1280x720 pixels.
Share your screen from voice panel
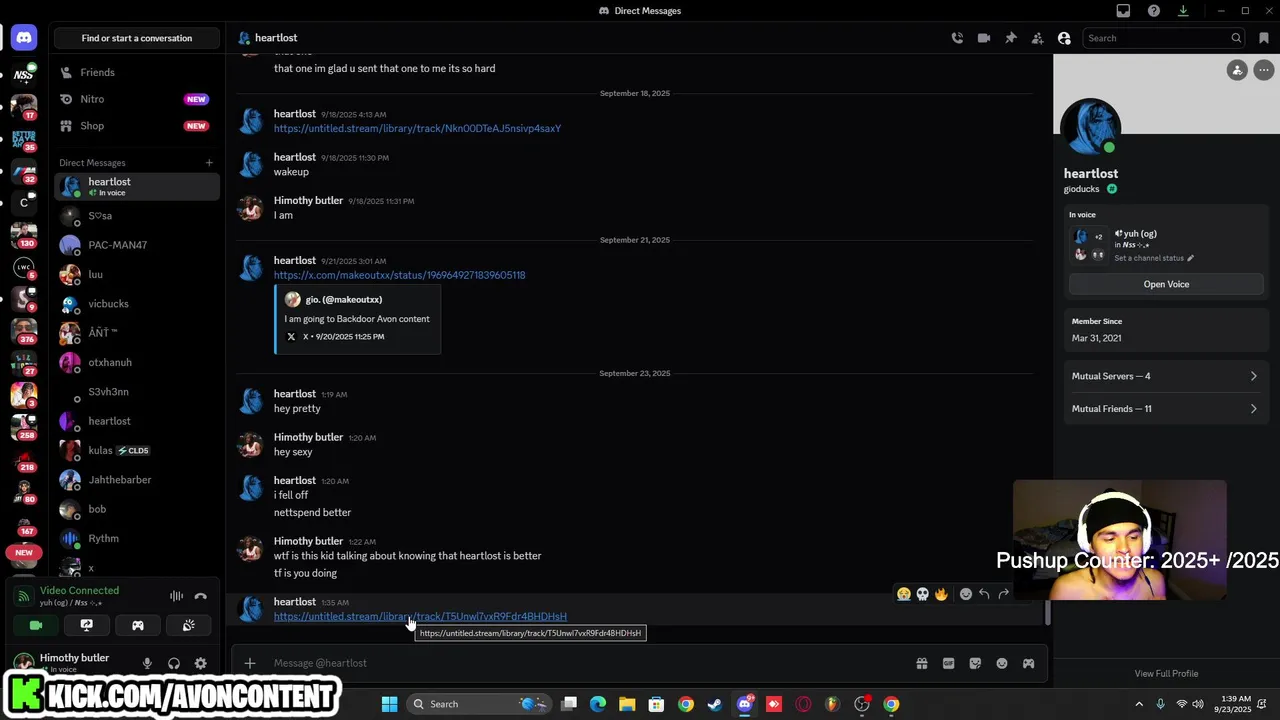[x=87, y=625]
